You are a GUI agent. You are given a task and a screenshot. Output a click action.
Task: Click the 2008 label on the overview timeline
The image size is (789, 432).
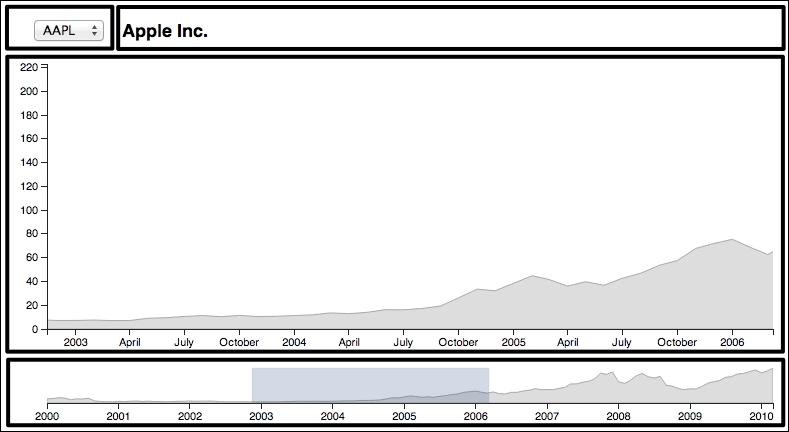[618, 415]
